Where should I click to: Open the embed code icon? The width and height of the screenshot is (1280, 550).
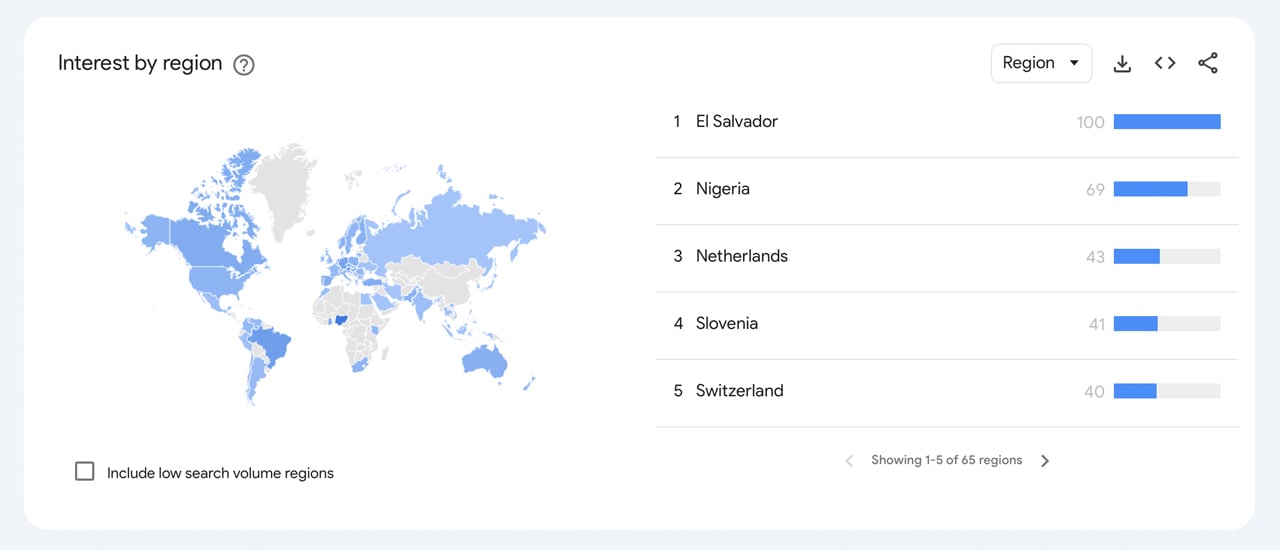click(1165, 63)
